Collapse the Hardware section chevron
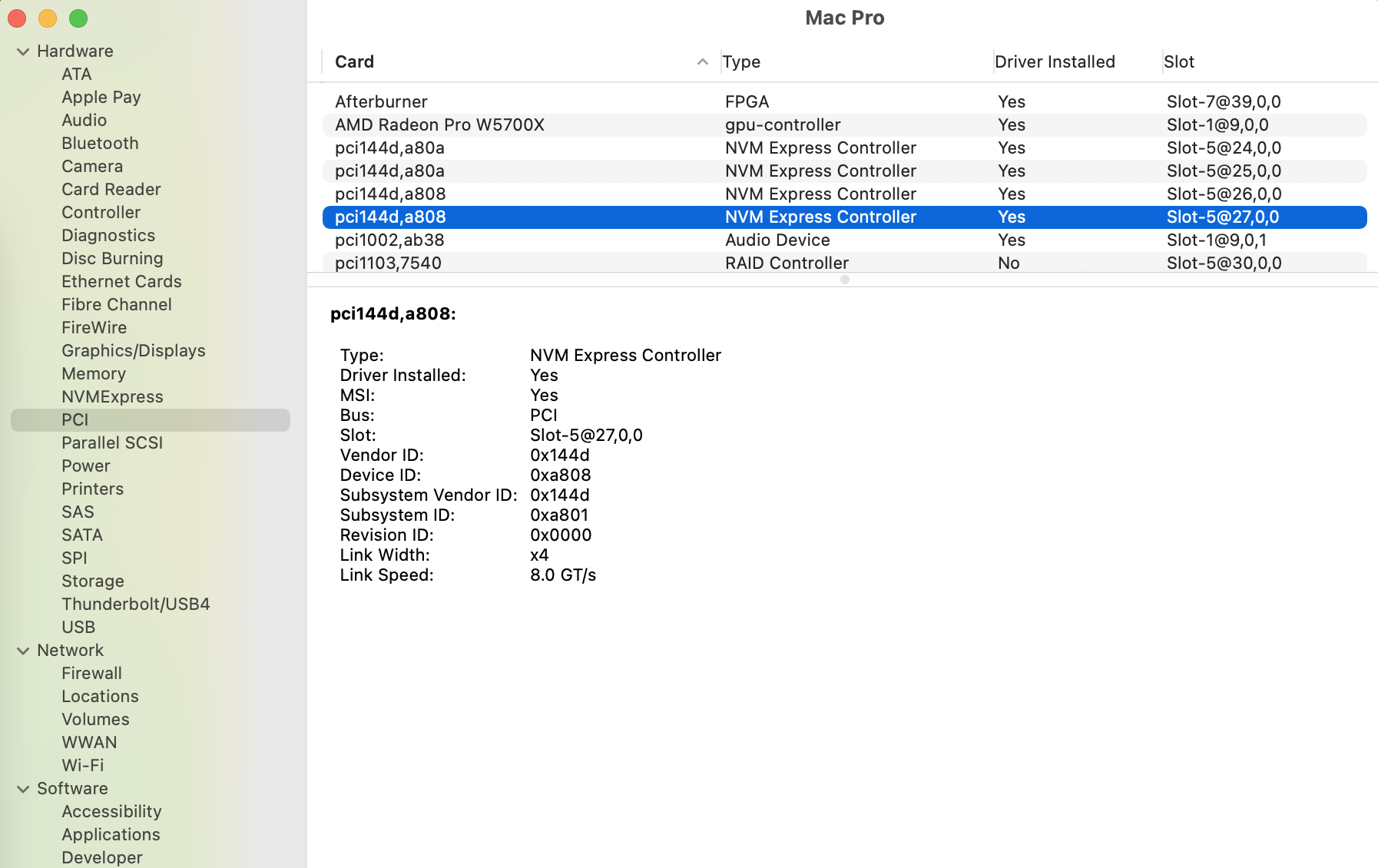 point(23,51)
